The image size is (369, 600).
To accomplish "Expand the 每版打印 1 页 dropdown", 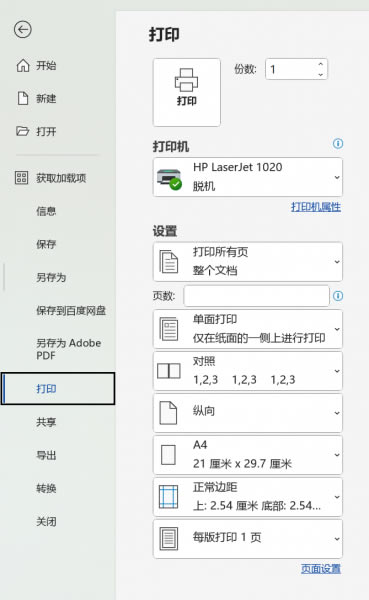I will pos(248,538).
